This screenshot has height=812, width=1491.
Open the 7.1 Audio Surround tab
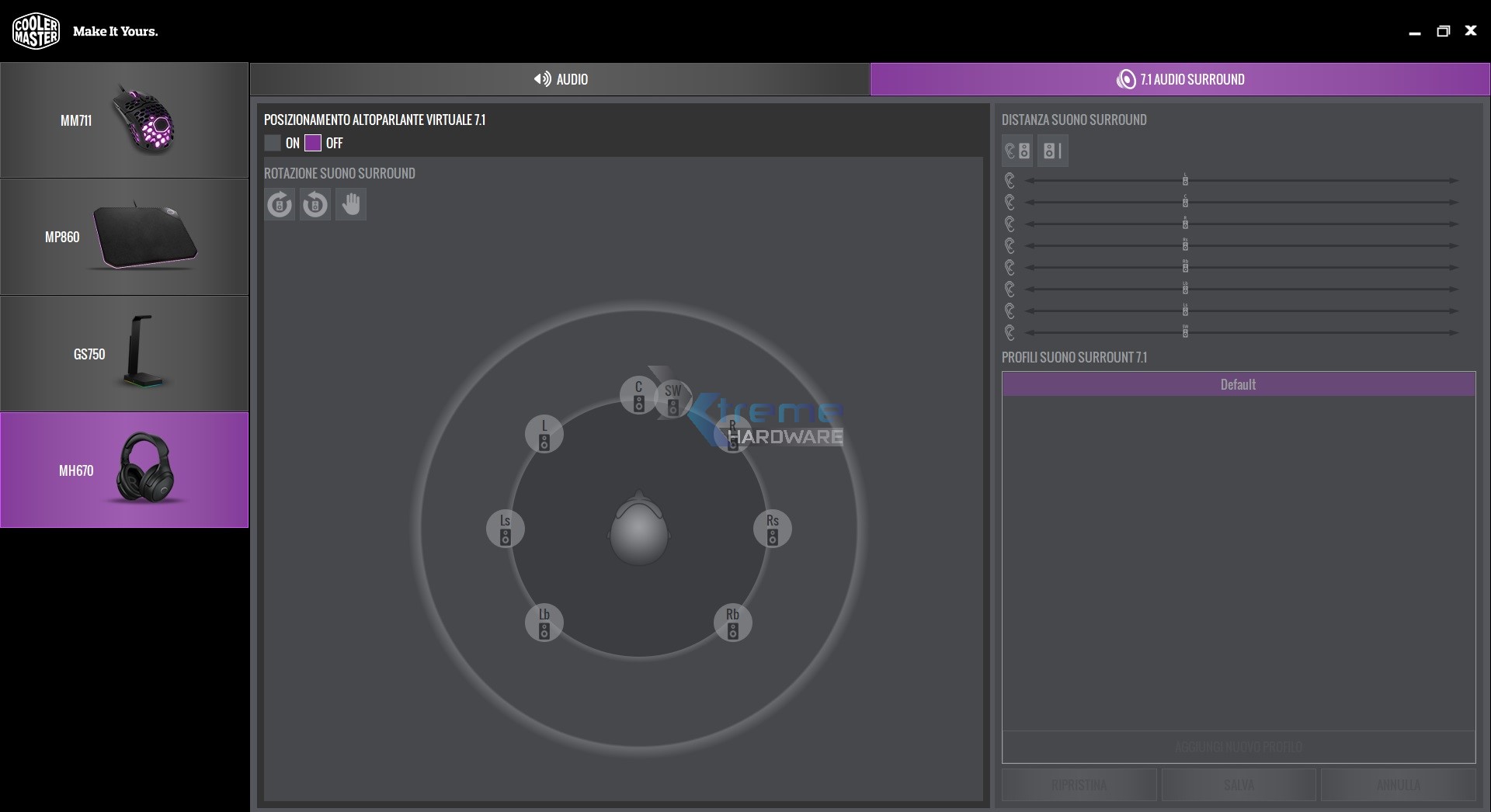point(1180,79)
